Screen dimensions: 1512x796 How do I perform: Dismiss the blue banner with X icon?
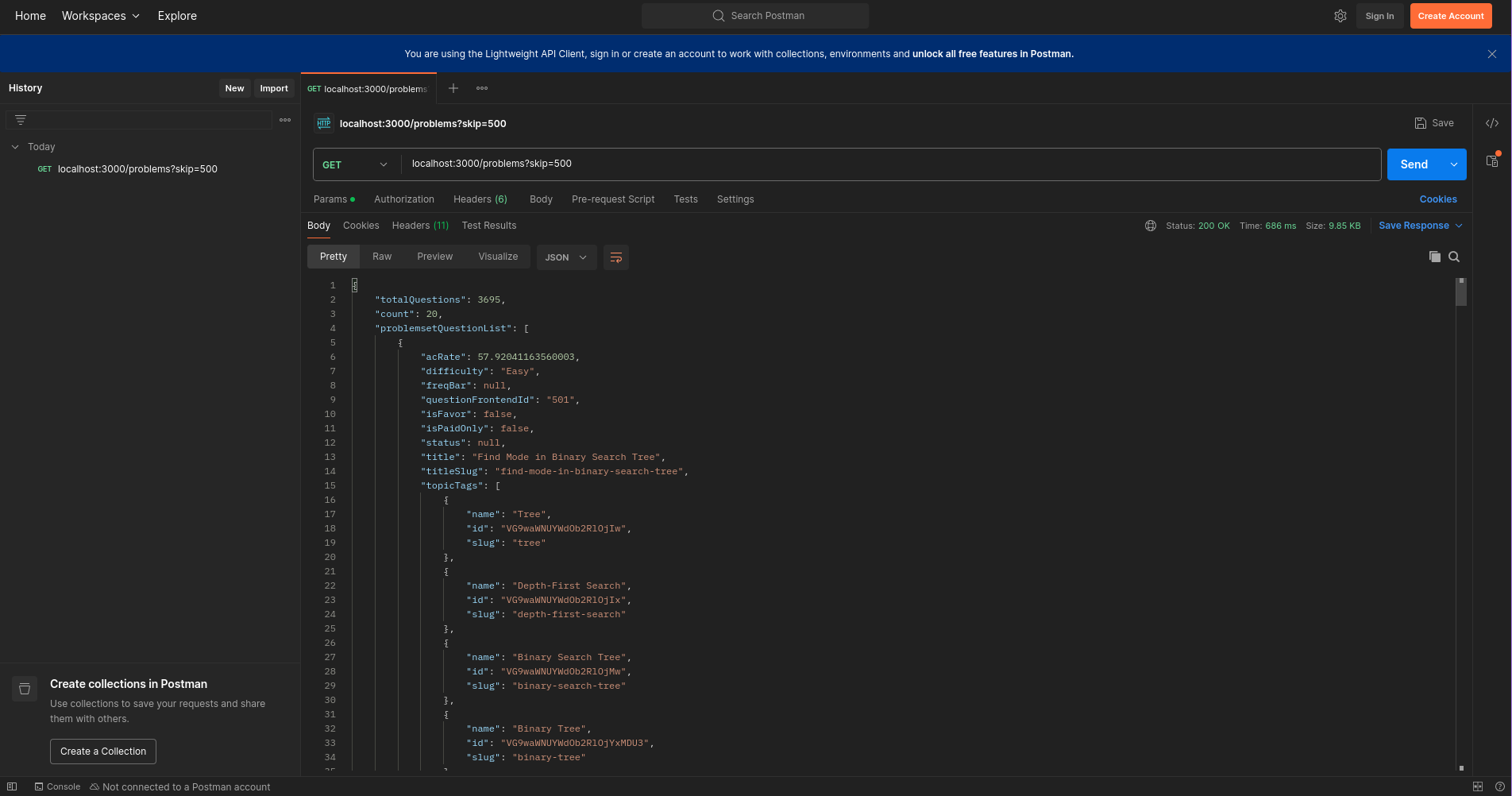click(x=1492, y=54)
